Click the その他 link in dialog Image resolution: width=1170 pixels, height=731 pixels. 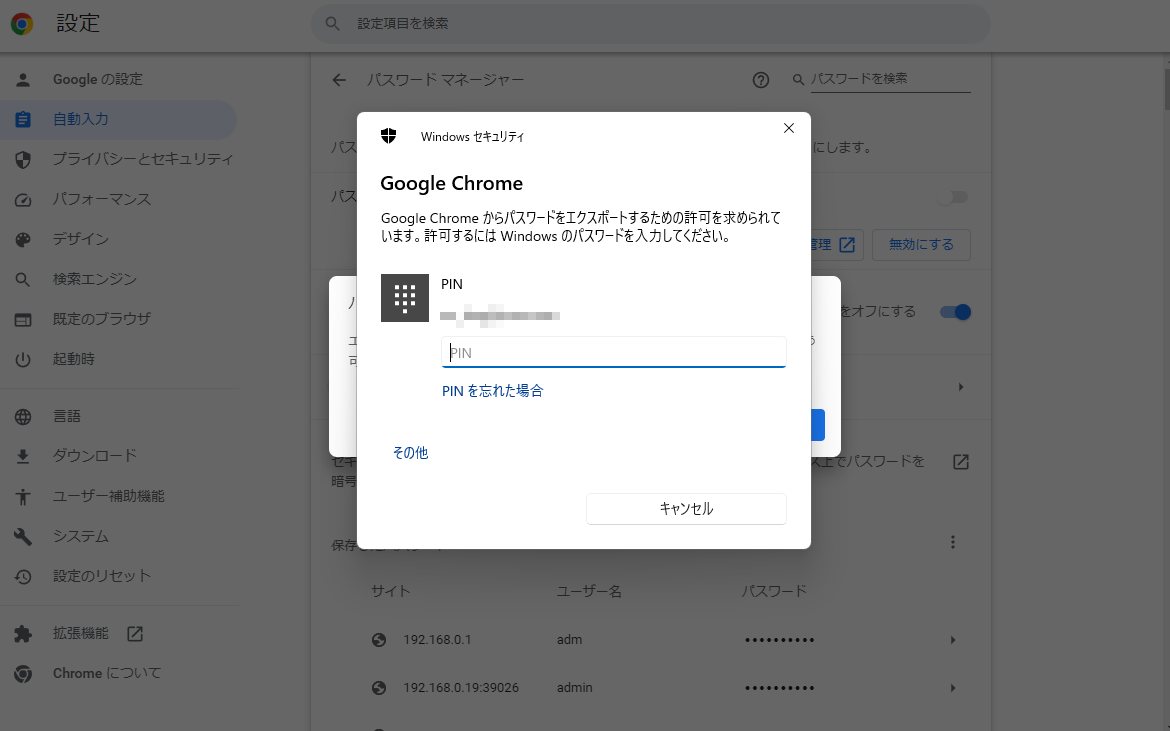[x=410, y=453]
